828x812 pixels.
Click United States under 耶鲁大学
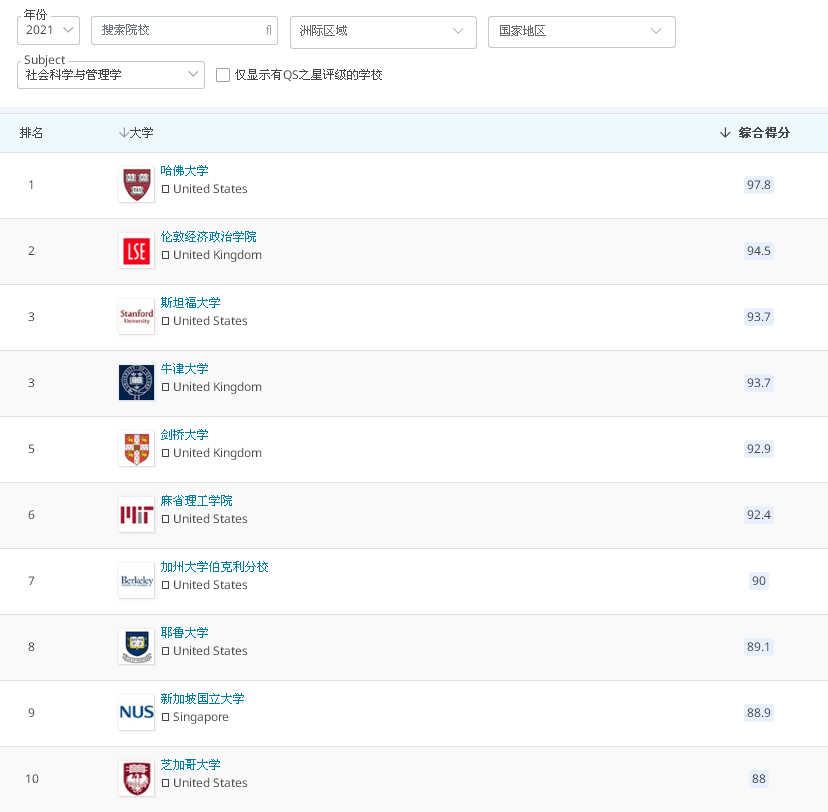(x=210, y=651)
